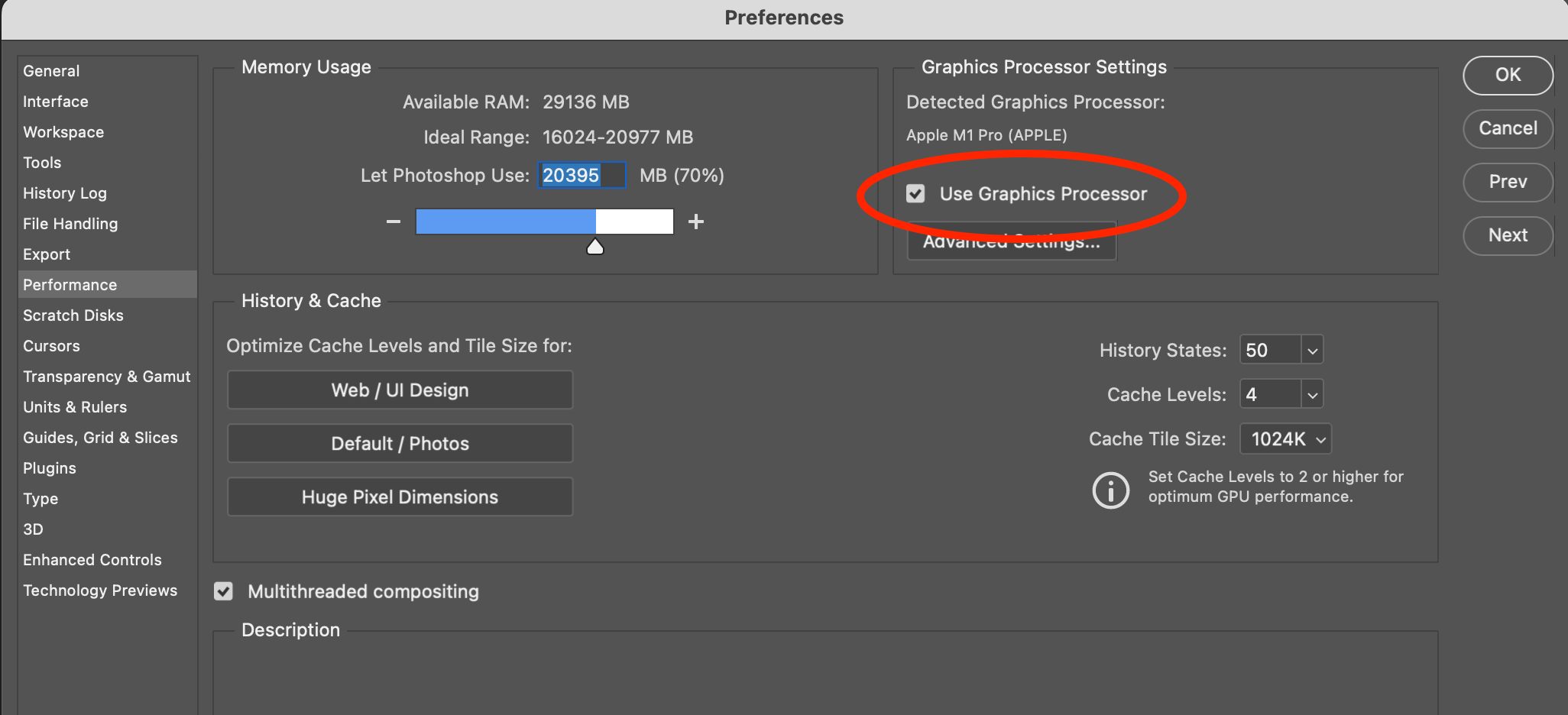The height and width of the screenshot is (715, 1568).
Task: Click the info icon near cache hint
Action: tap(1110, 490)
